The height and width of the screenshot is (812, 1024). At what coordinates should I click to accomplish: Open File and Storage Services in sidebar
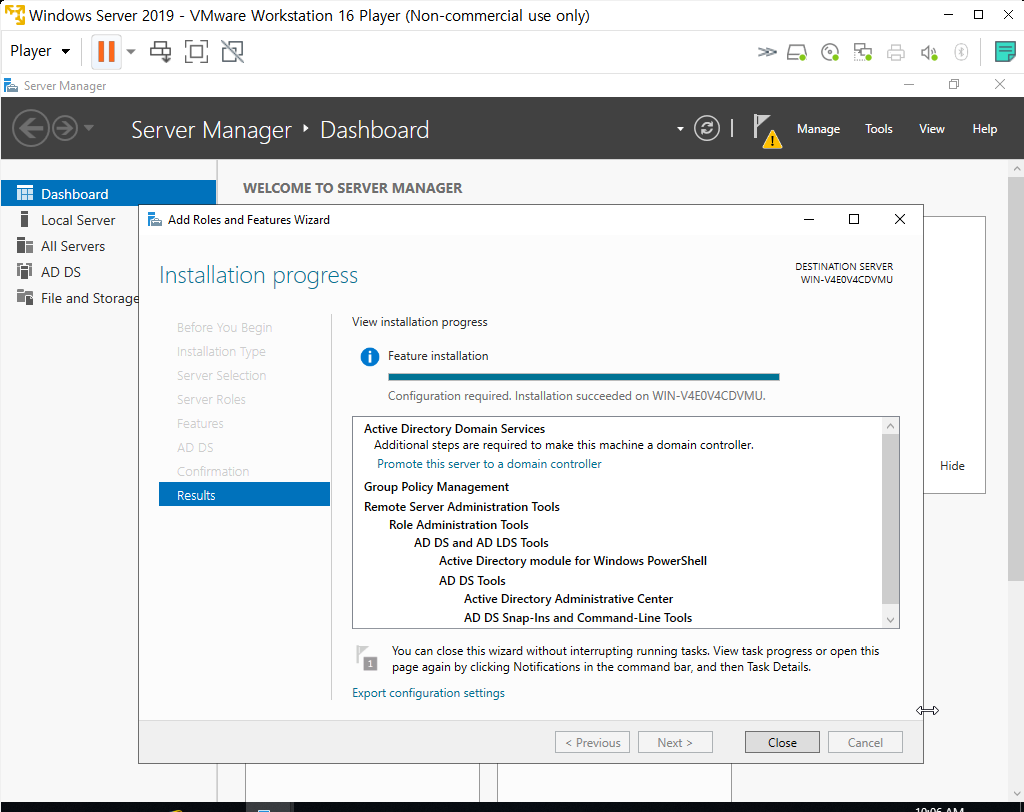point(89,298)
